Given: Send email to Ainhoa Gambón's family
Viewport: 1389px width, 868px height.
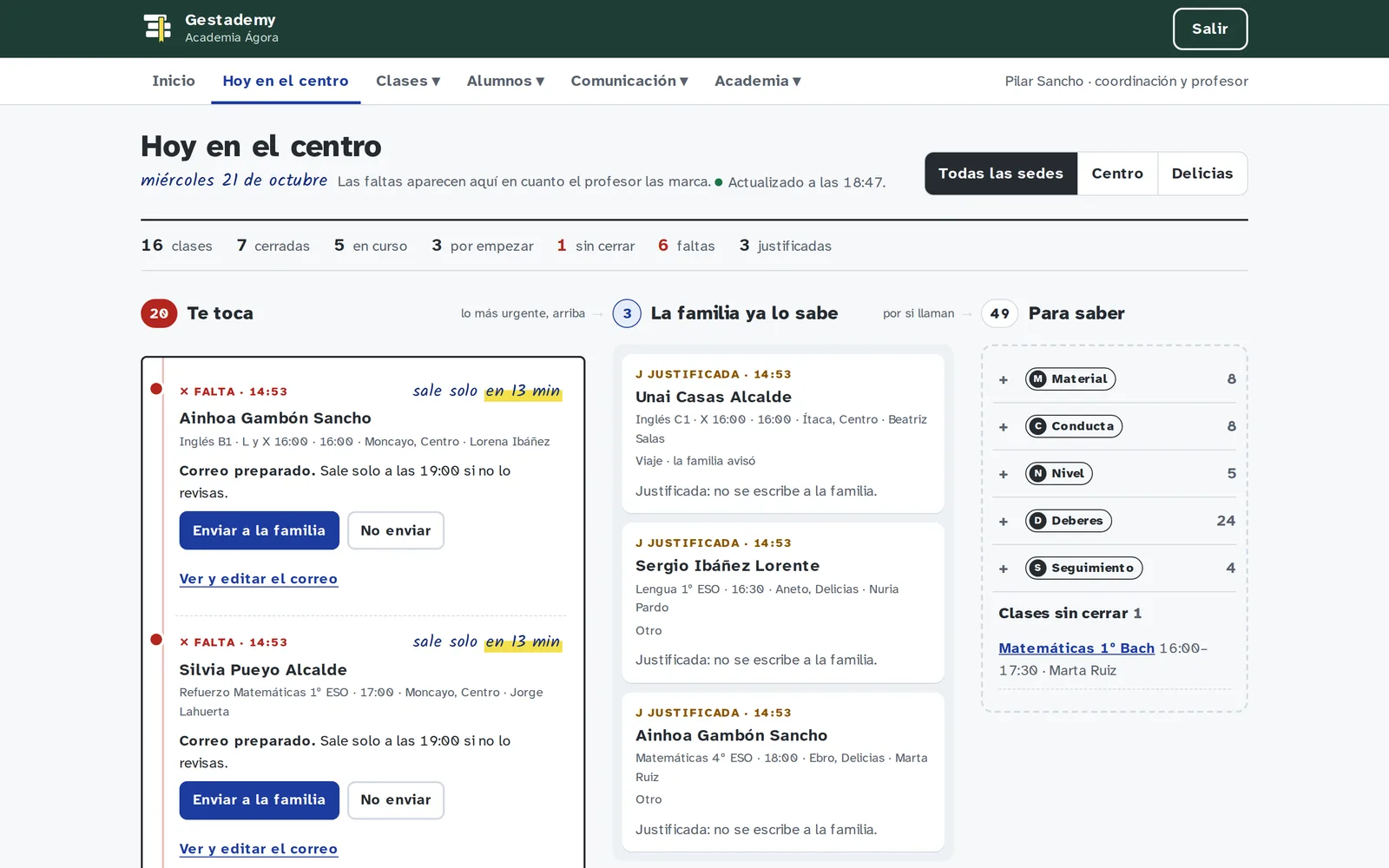Looking at the screenshot, I should (259, 530).
